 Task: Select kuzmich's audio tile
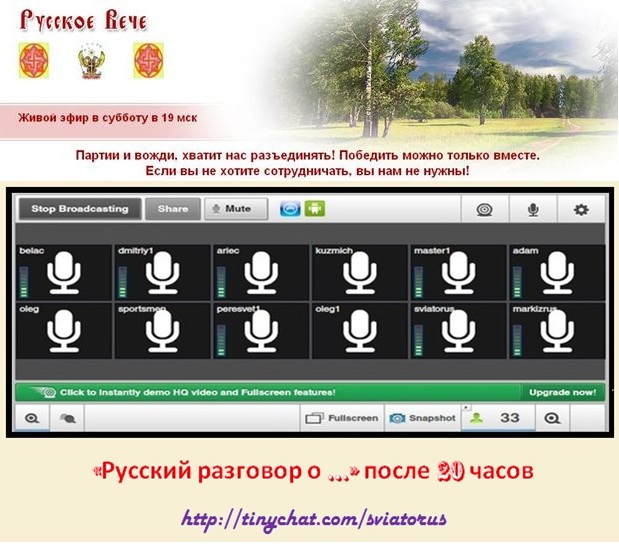pos(359,272)
